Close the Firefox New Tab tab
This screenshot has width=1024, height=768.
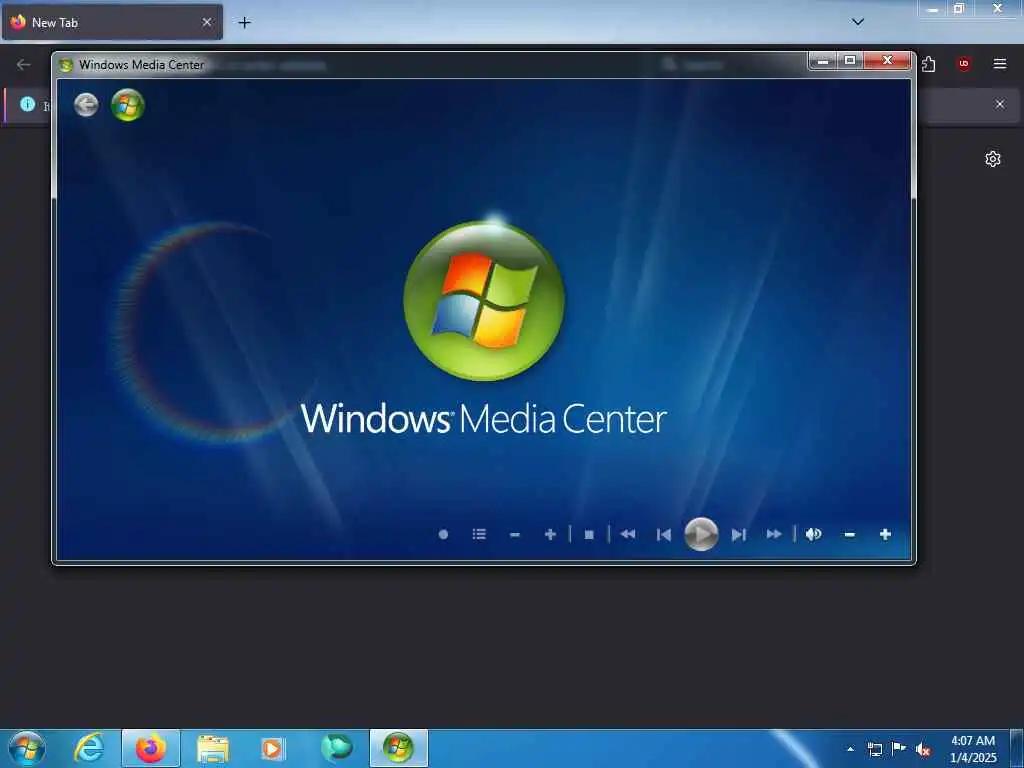[207, 22]
